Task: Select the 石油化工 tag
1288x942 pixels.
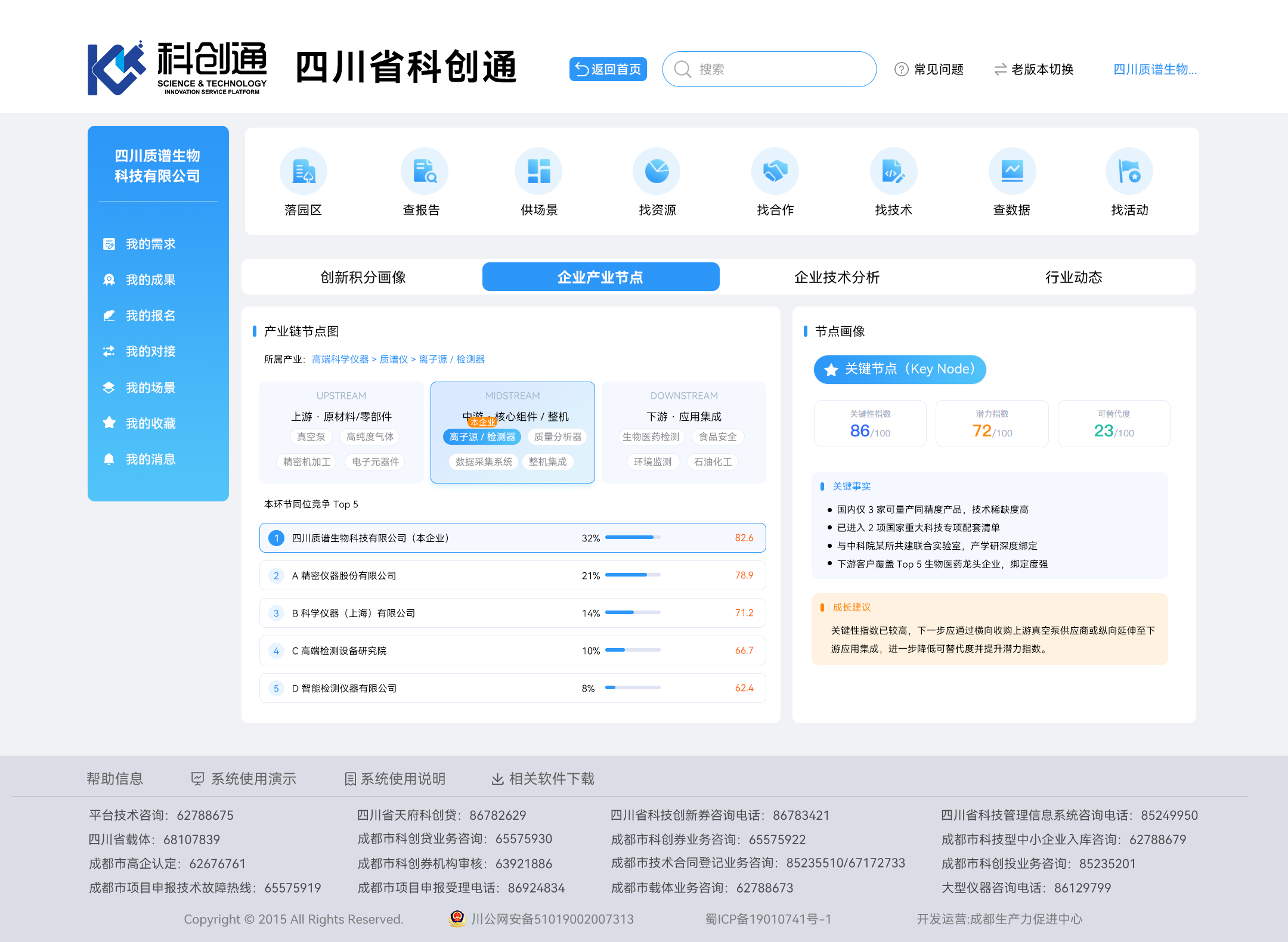Action: click(x=713, y=462)
